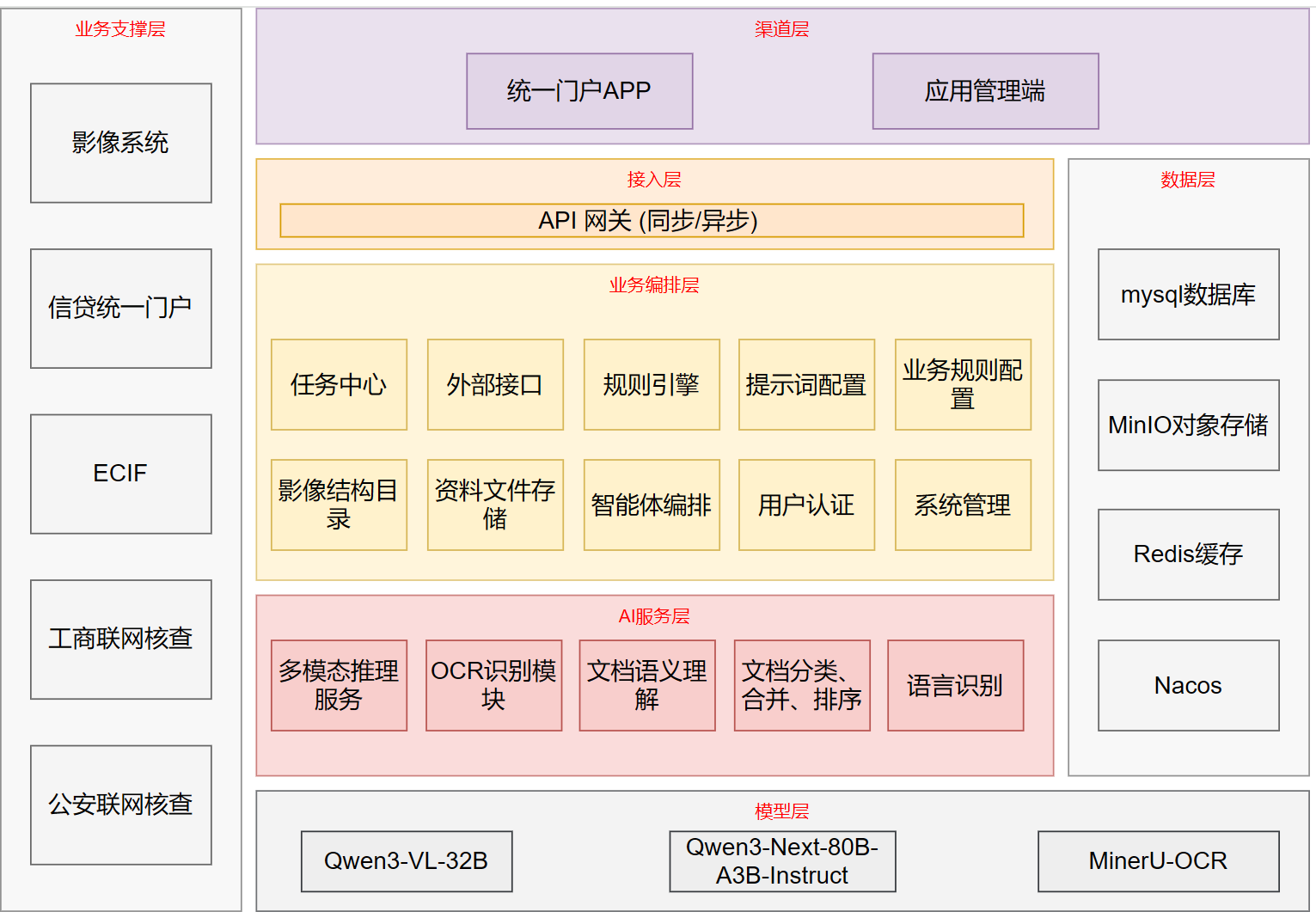
Task: Click the 业务支撑层 title text
Action: (x=120, y=29)
